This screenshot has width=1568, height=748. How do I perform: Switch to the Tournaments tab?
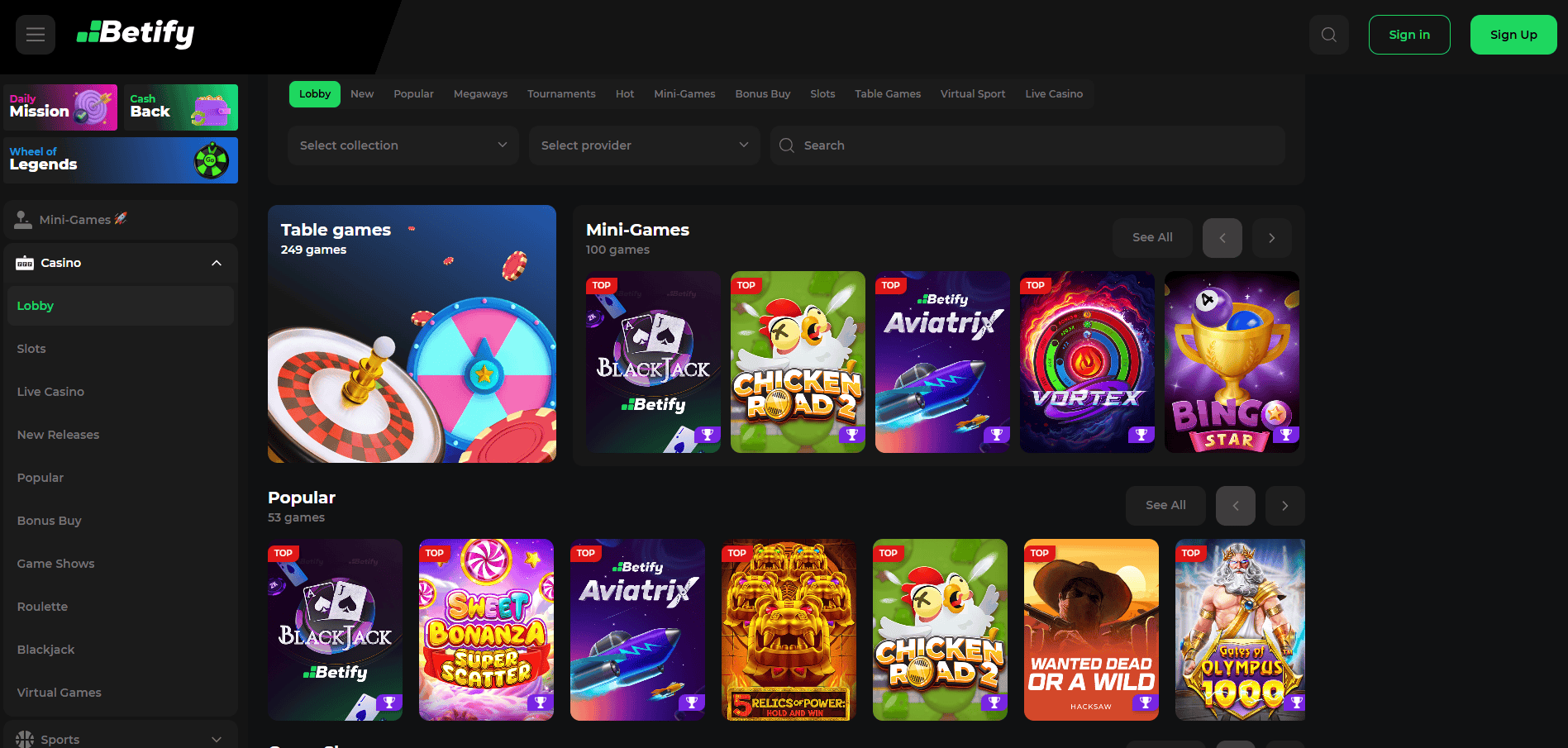pyautogui.click(x=561, y=93)
